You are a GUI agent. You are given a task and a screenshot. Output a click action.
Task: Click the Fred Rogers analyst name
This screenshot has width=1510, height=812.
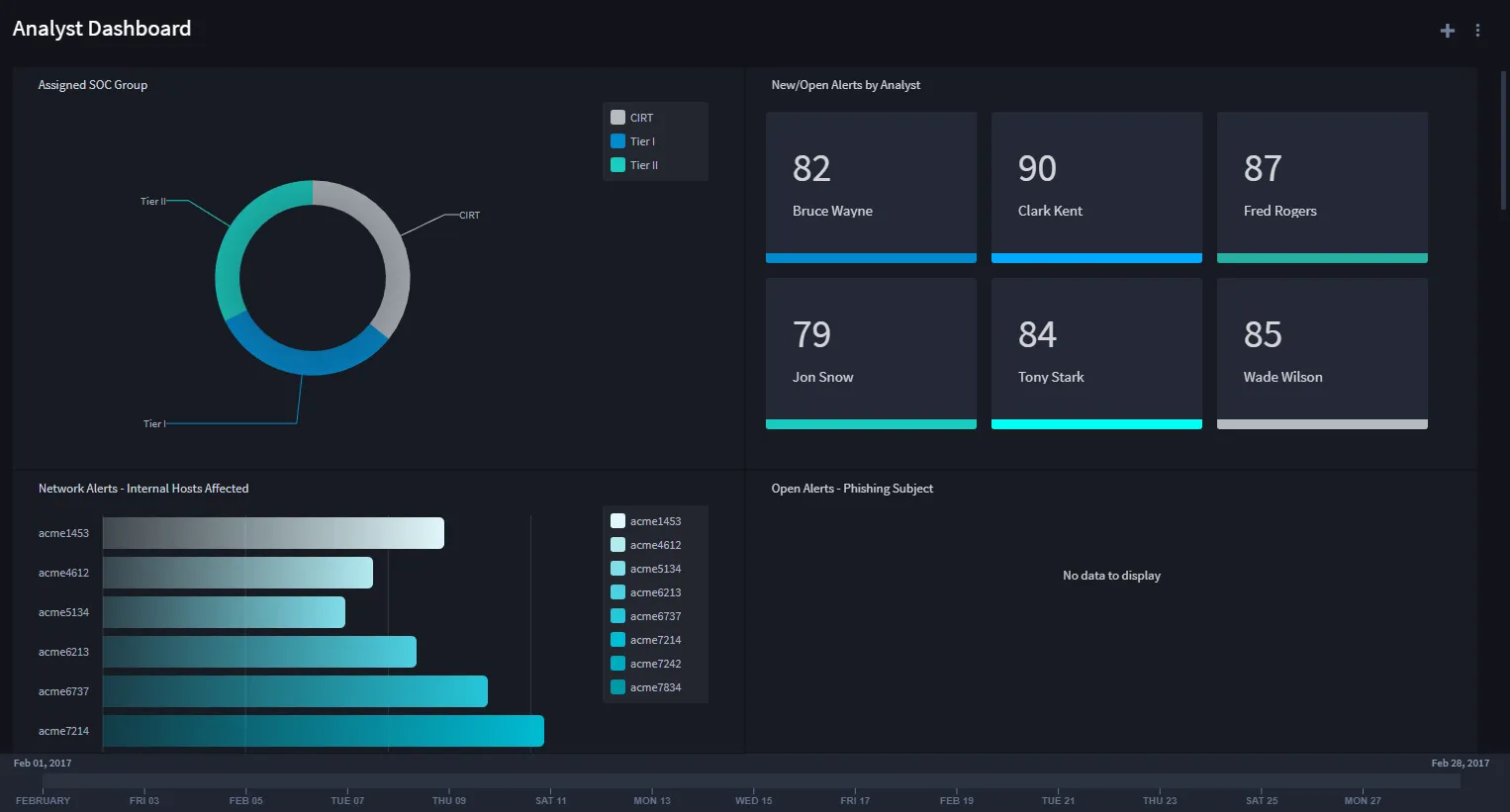point(1279,211)
